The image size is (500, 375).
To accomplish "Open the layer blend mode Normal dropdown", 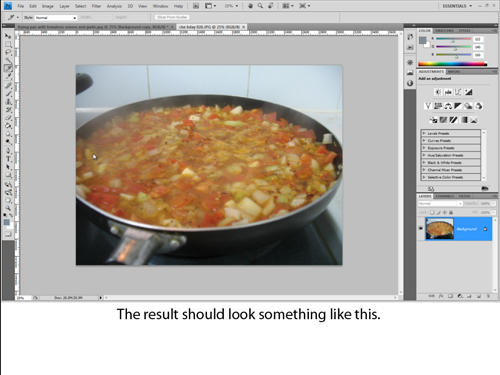I will [440, 203].
